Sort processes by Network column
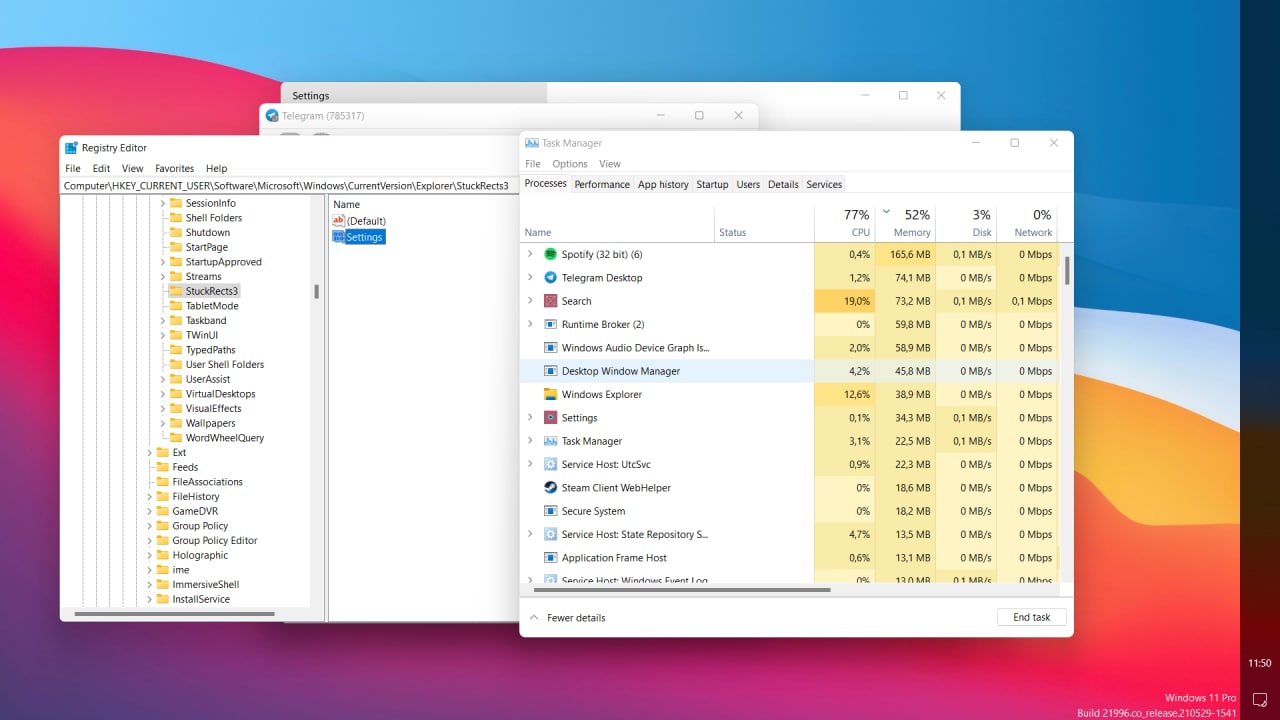The width and height of the screenshot is (1280, 720). [1027, 223]
